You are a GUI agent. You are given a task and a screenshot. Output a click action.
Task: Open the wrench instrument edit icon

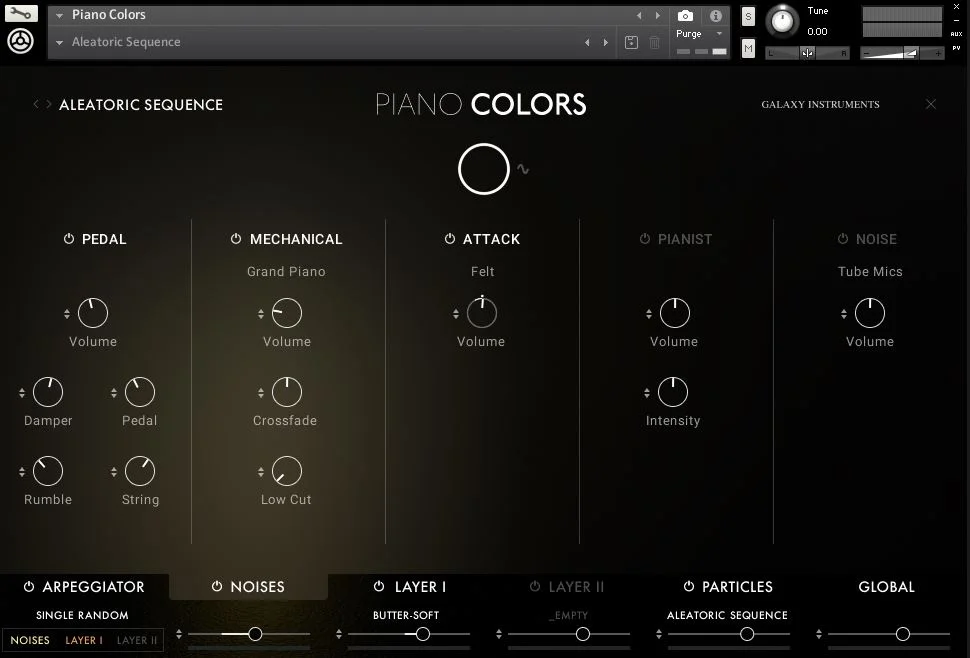[21, 13]
